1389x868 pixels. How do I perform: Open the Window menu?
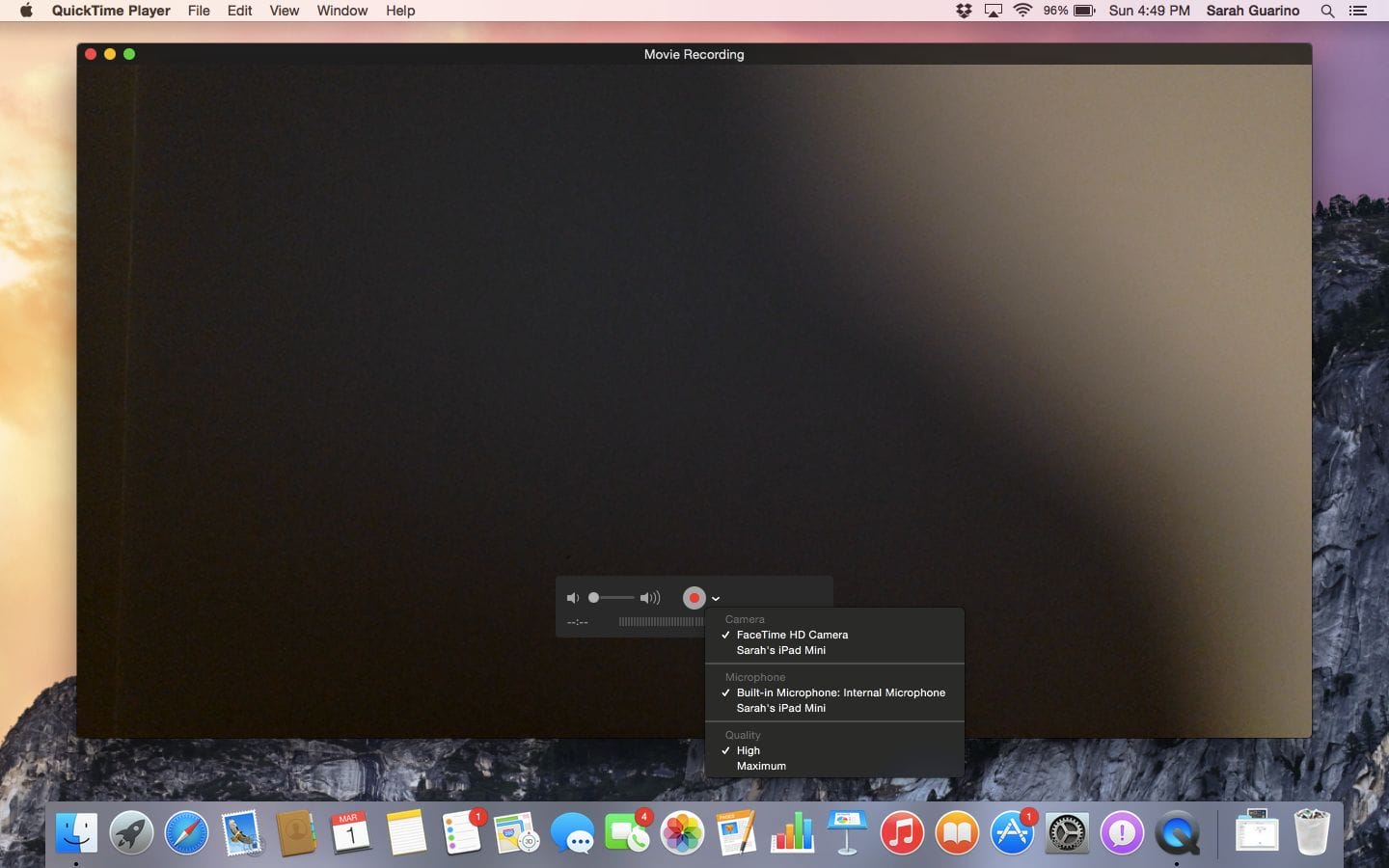pyautogui.click(x=341, y=11)
